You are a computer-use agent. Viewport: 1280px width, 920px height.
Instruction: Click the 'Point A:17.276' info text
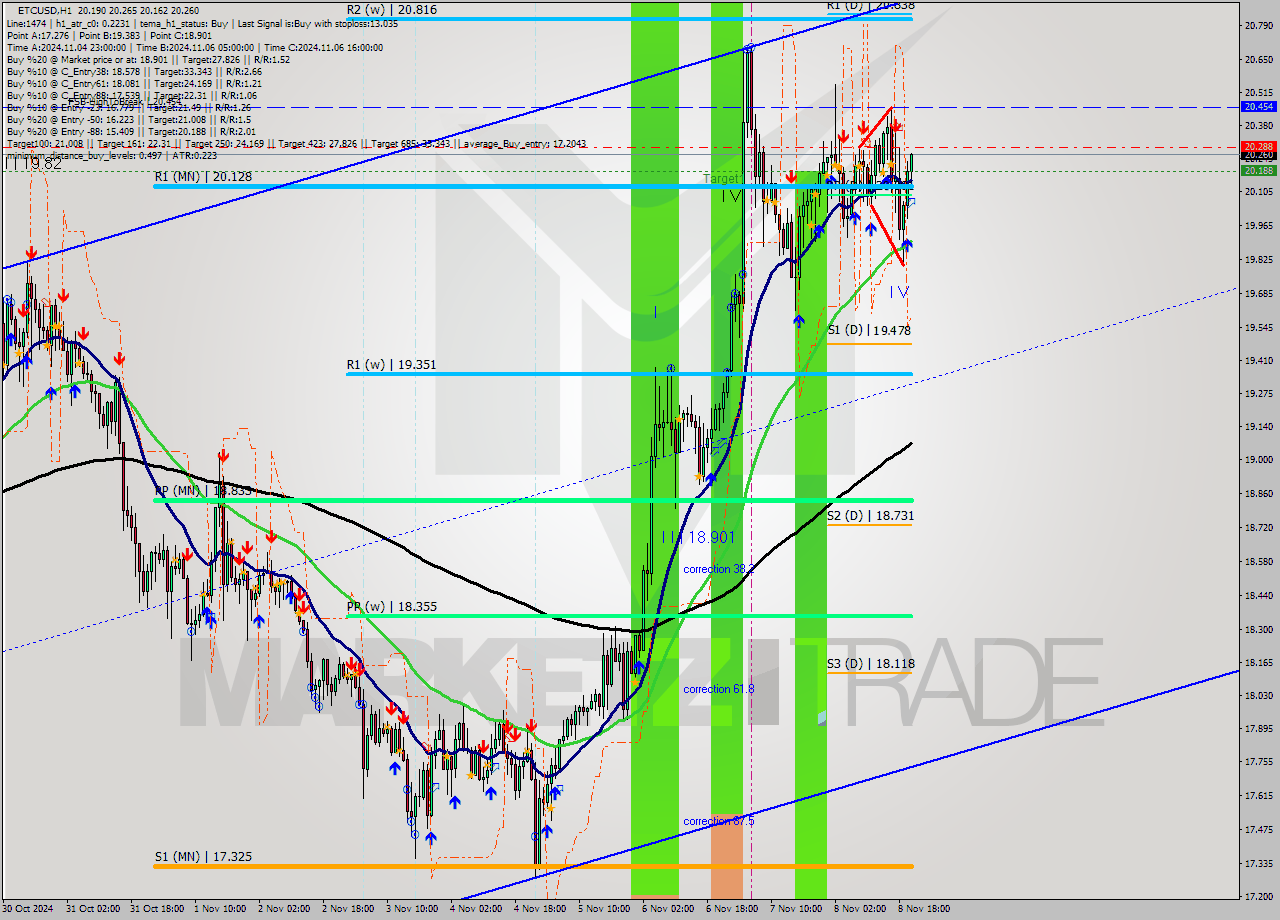point(39,35)
